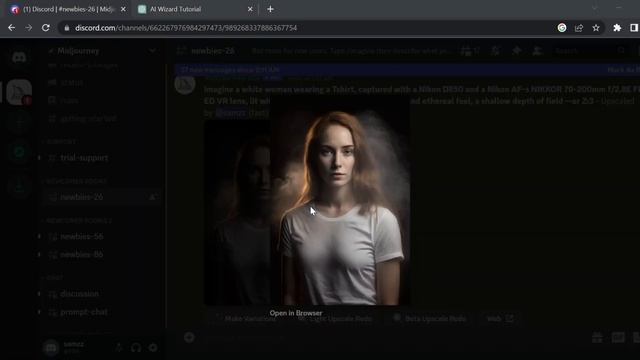Collapse the NEWCOMER ROOMS category
The image size is (640, 360).
click(75, 181)
